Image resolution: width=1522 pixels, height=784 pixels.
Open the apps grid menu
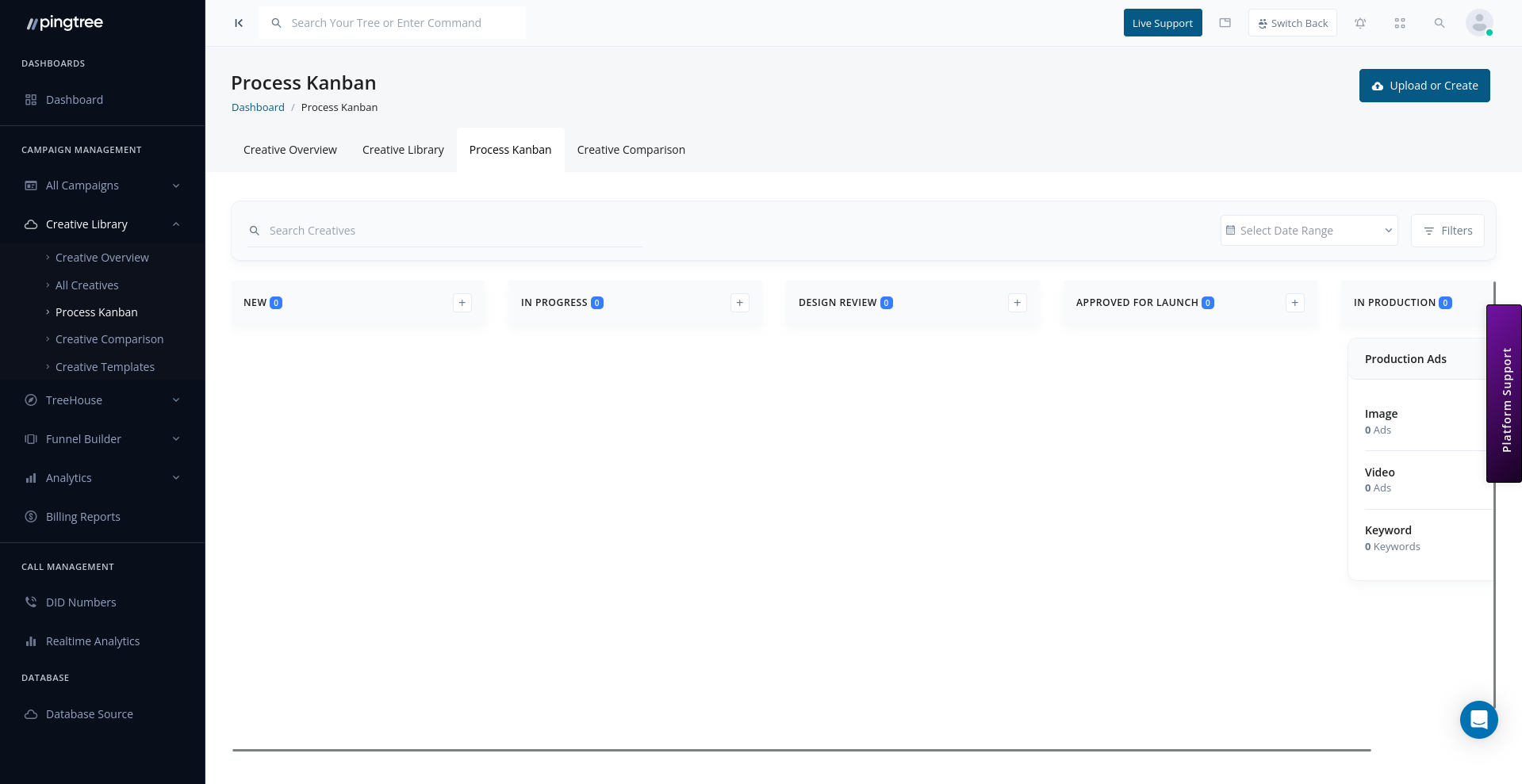(x=1400, y=23)
